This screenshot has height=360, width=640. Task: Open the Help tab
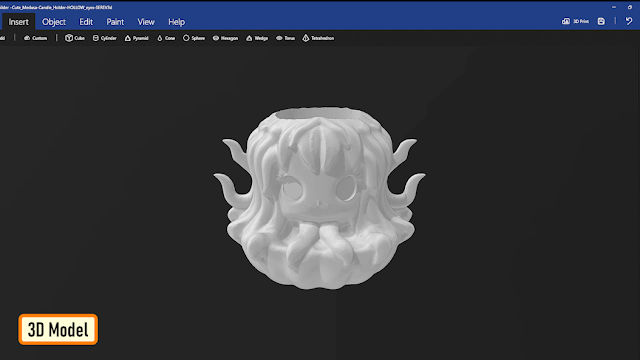pyautogui.click(x=176, y=22)
